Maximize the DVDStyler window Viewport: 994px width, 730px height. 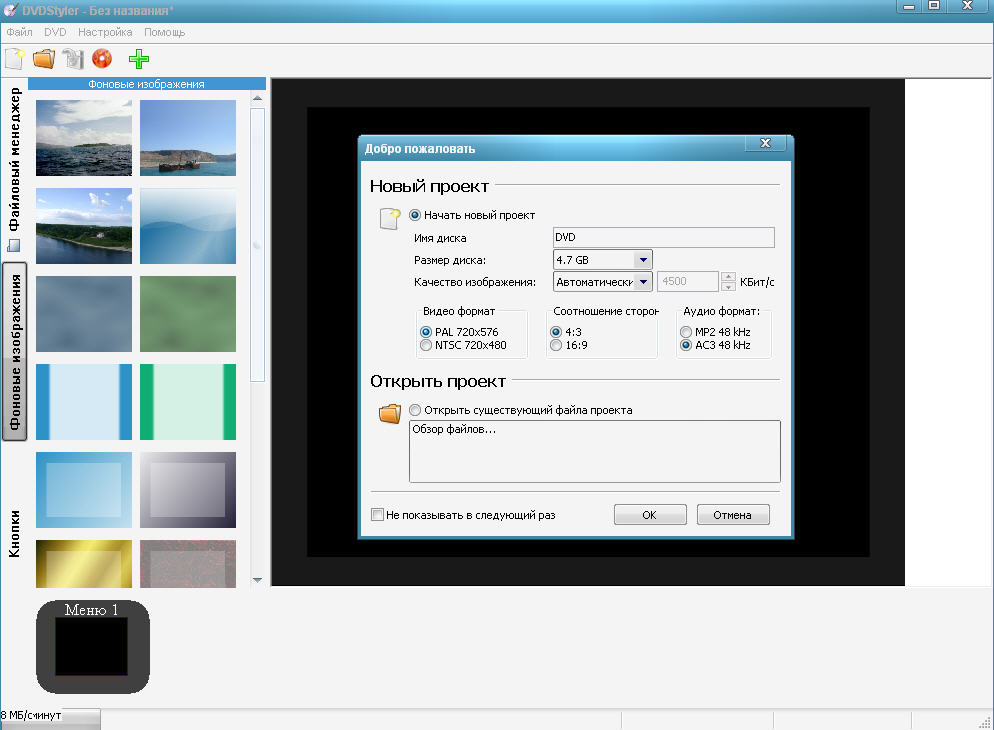[934, 6]
